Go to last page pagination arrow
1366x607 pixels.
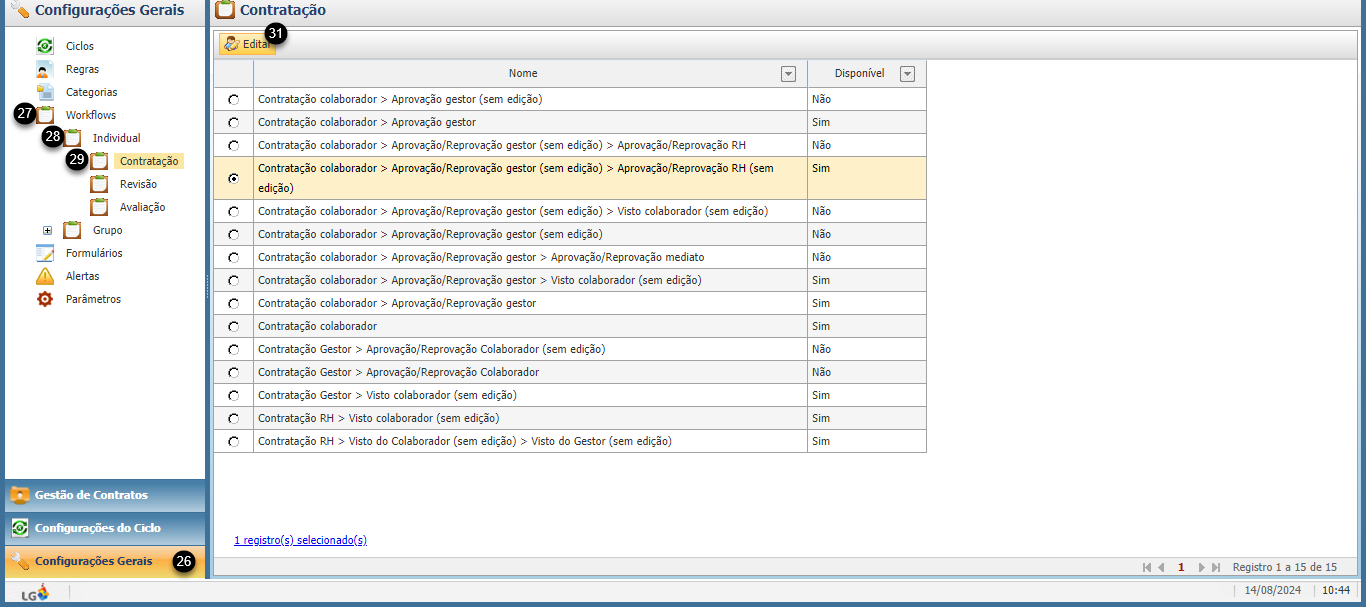coord(1215,567)
